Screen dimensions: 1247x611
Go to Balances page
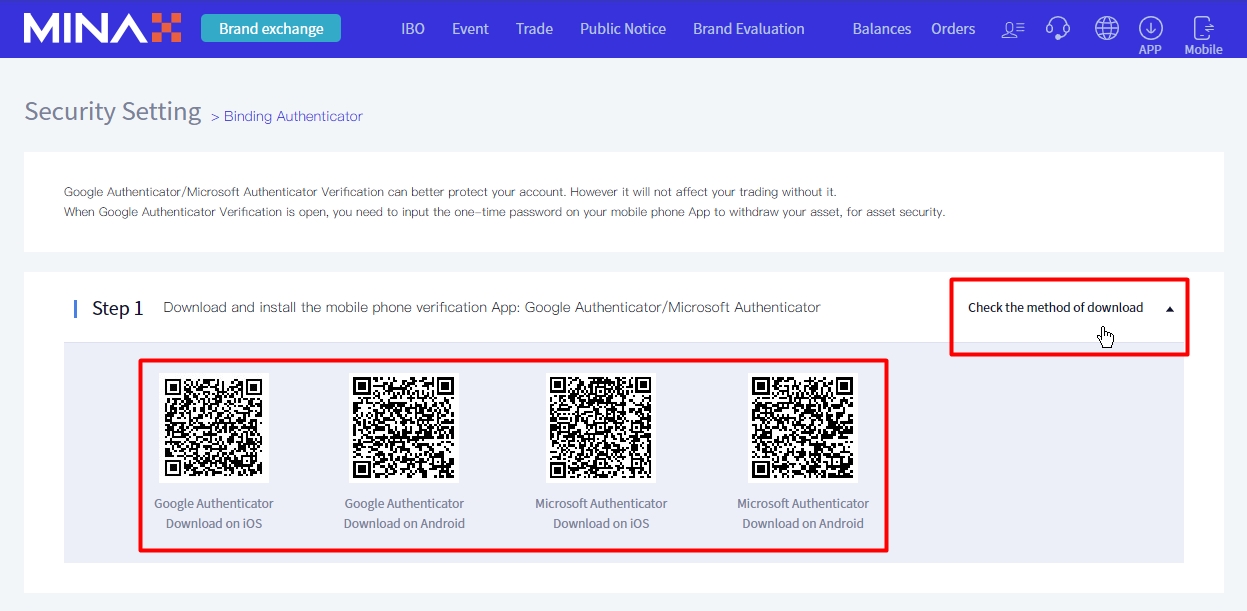(x=882, y=29)
